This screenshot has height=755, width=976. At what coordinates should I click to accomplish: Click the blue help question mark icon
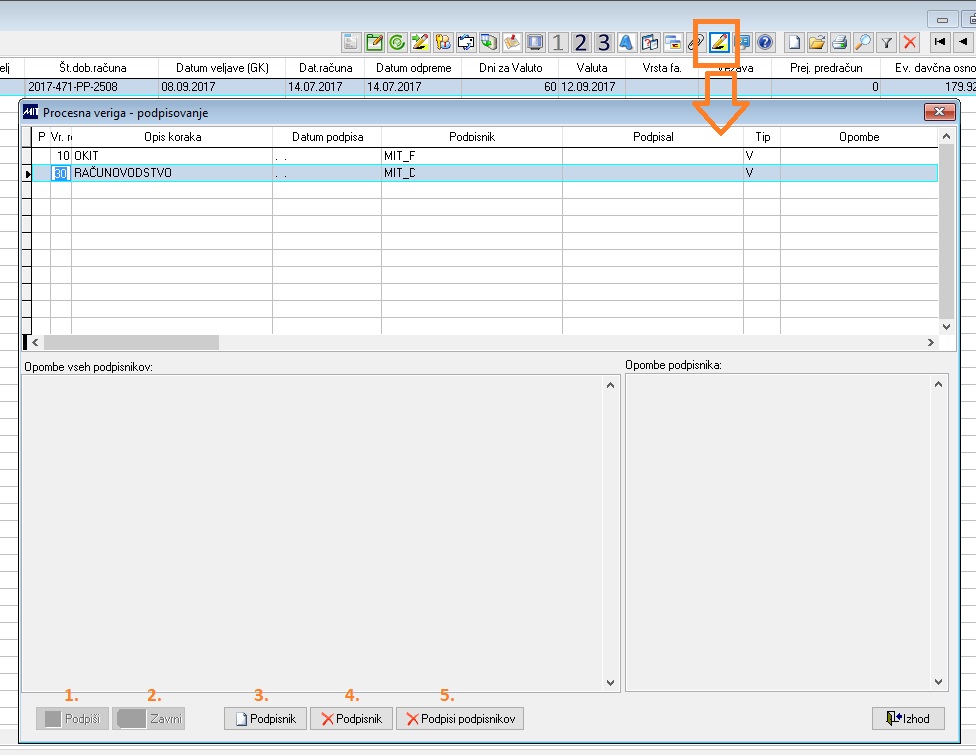(765, 42)
